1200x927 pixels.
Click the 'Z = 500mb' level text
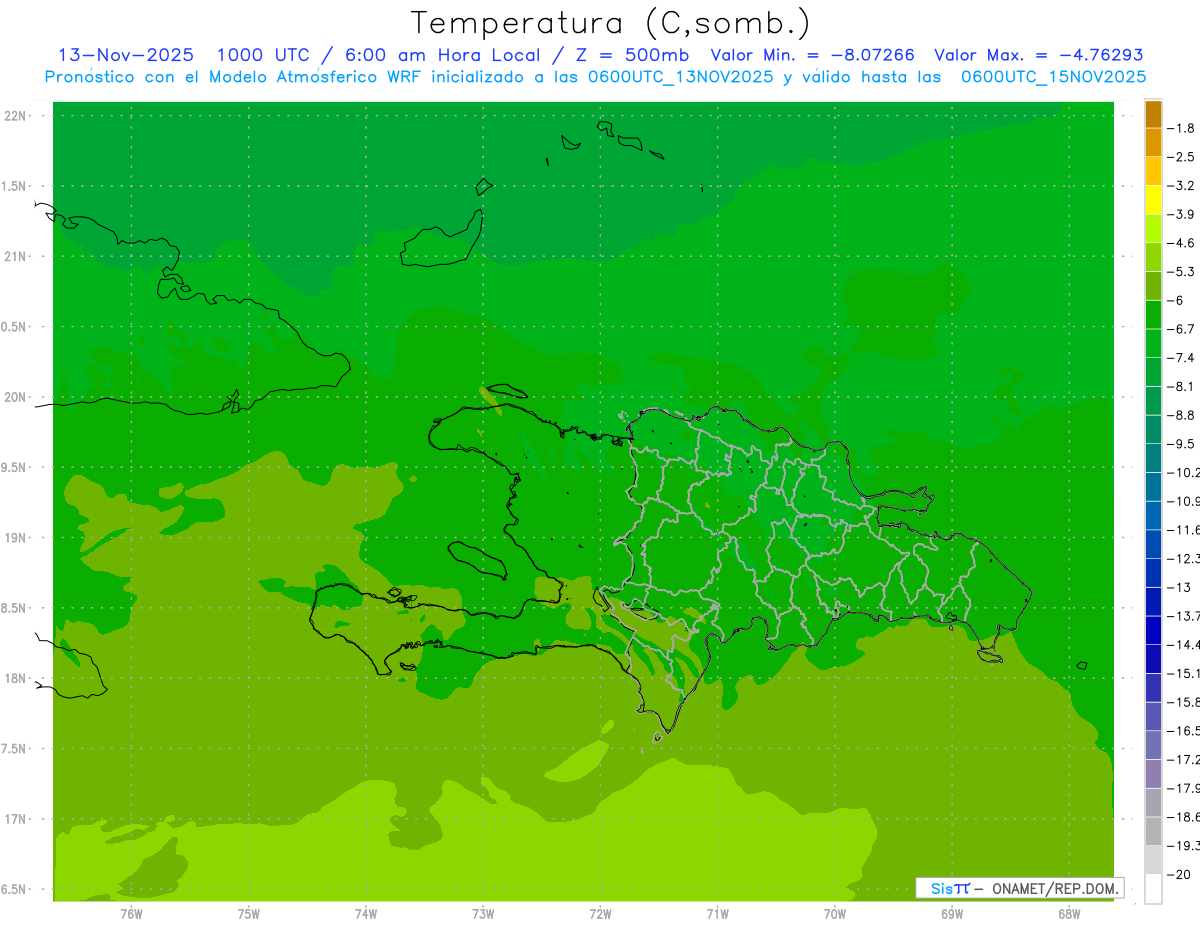pos(634,55)
